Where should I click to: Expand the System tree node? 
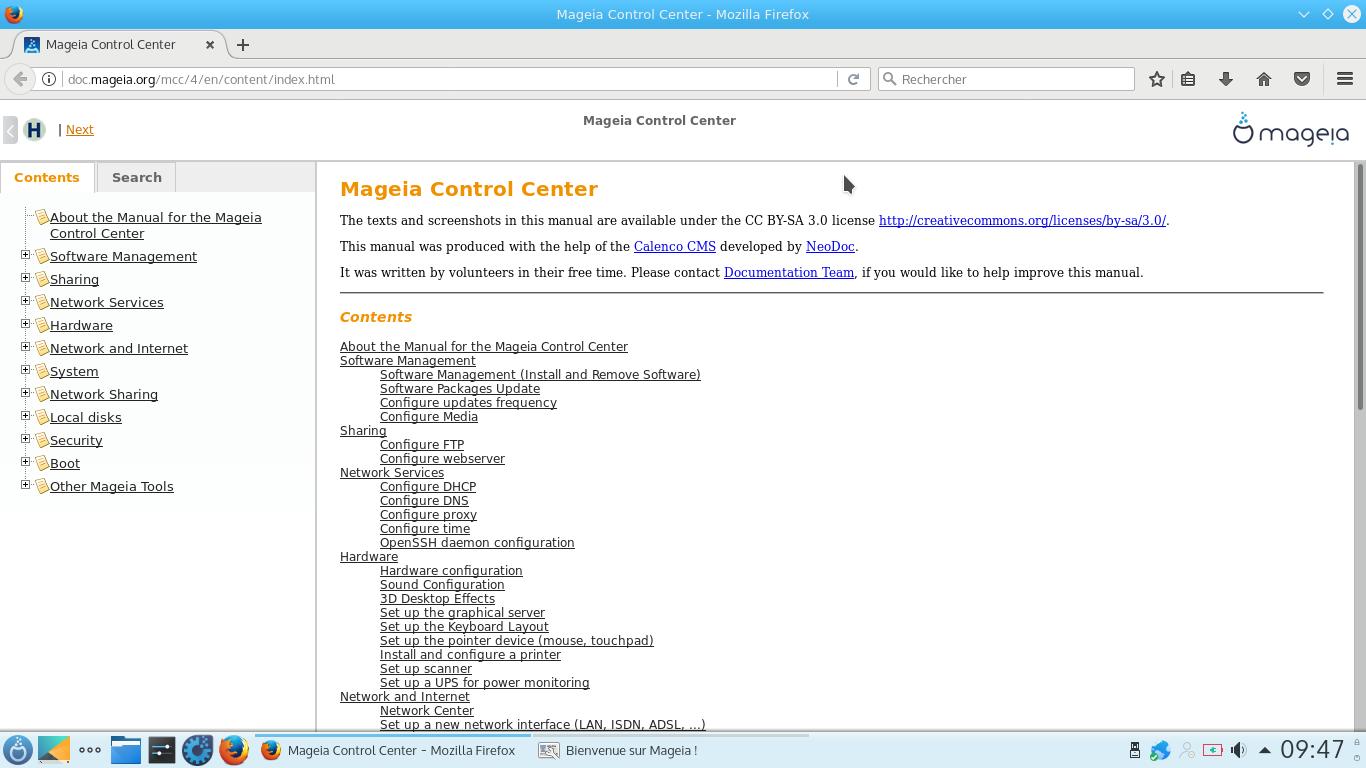pyautogui.click(x=25, y=370)
